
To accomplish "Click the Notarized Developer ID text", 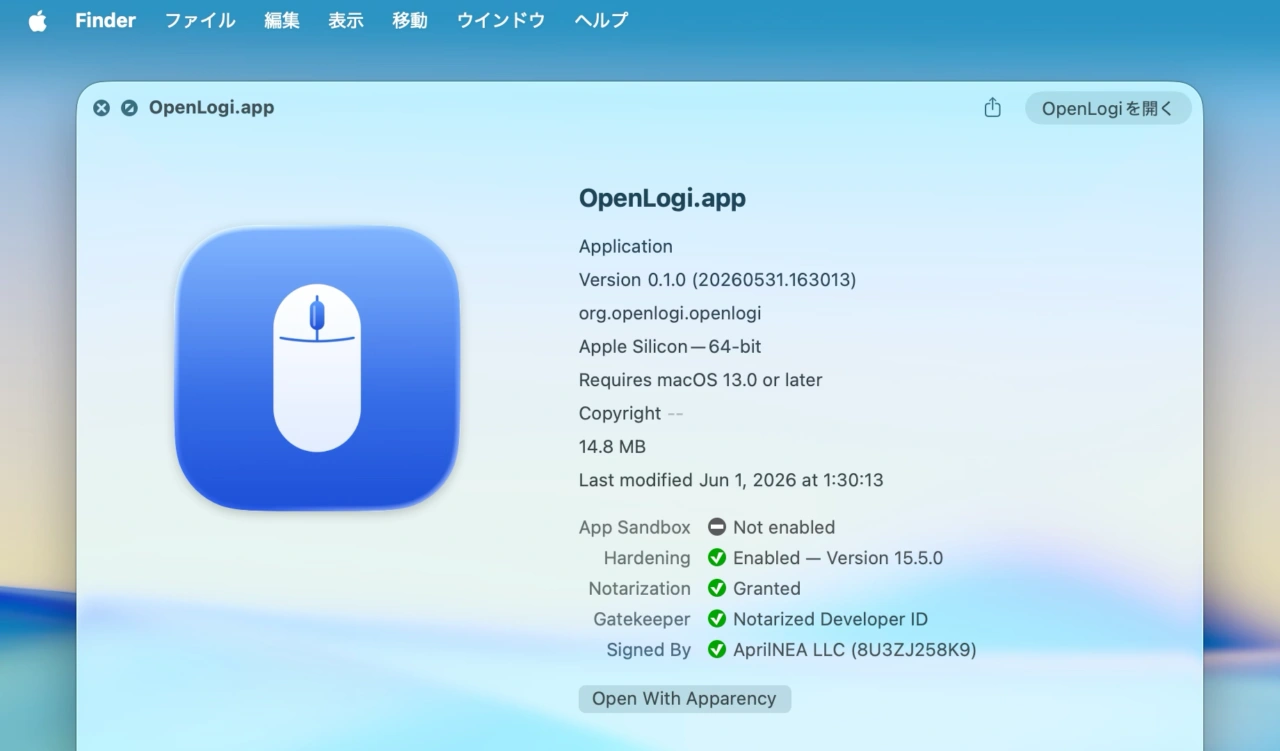I will pyautogui.click(x=831, y=619).
